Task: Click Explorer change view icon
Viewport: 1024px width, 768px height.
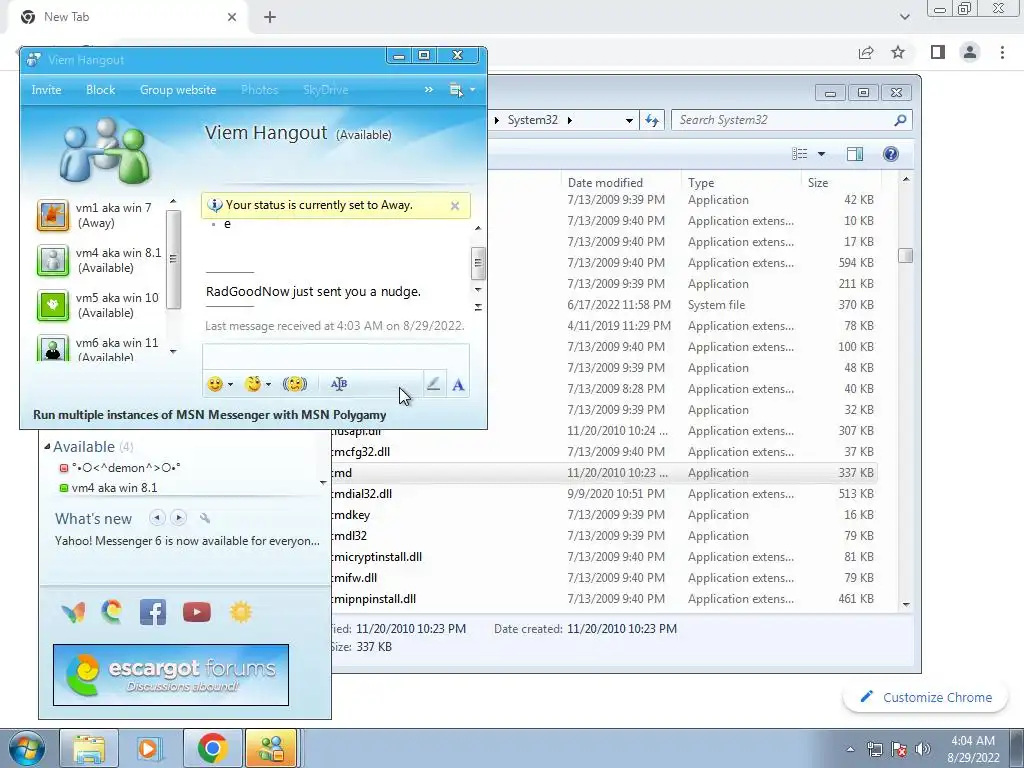Action: pyautogui.click(x=800, y=153)
